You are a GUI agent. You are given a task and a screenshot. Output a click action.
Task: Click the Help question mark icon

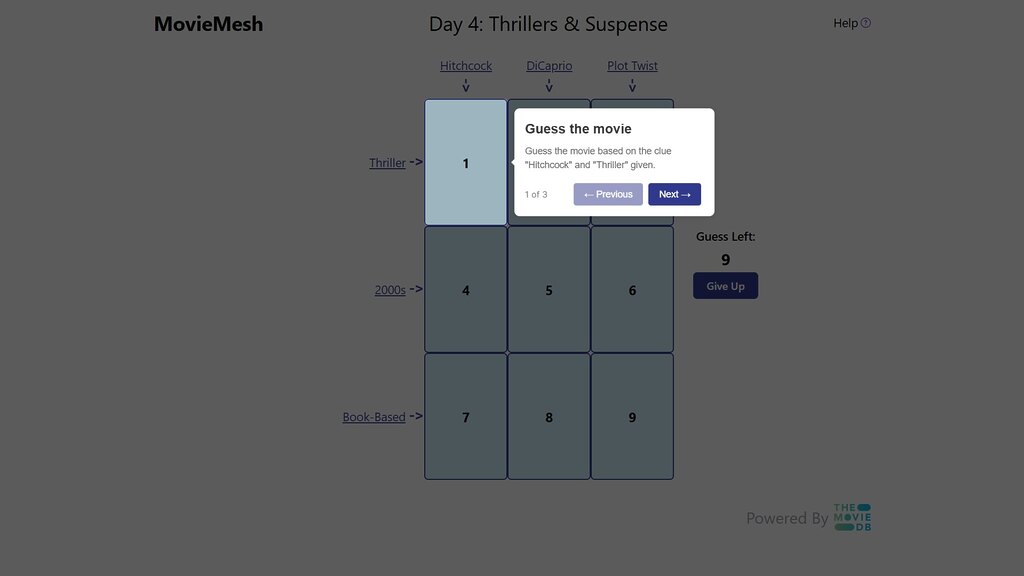click(866, 22)
